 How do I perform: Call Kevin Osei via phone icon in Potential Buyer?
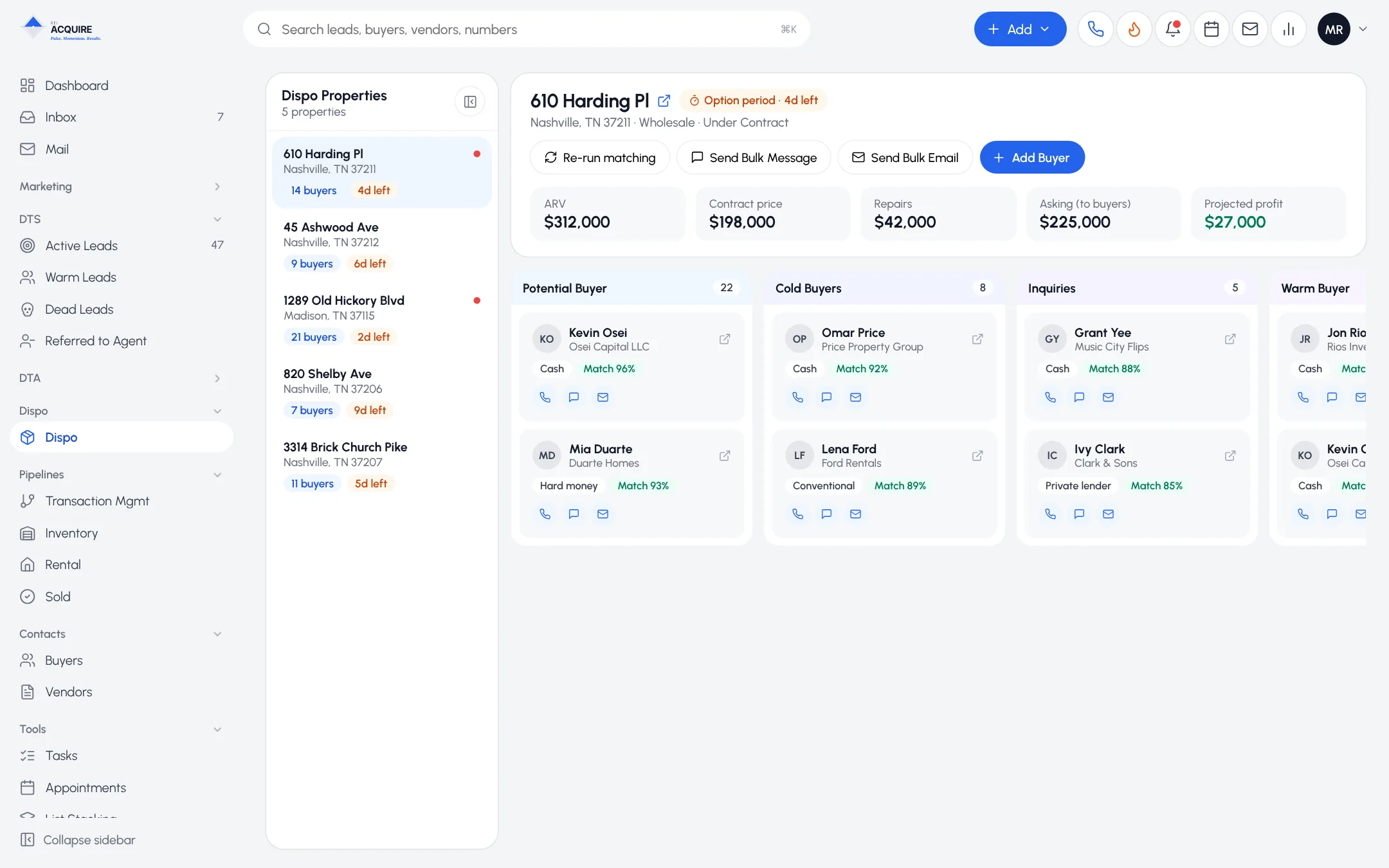tap(545, 397)
